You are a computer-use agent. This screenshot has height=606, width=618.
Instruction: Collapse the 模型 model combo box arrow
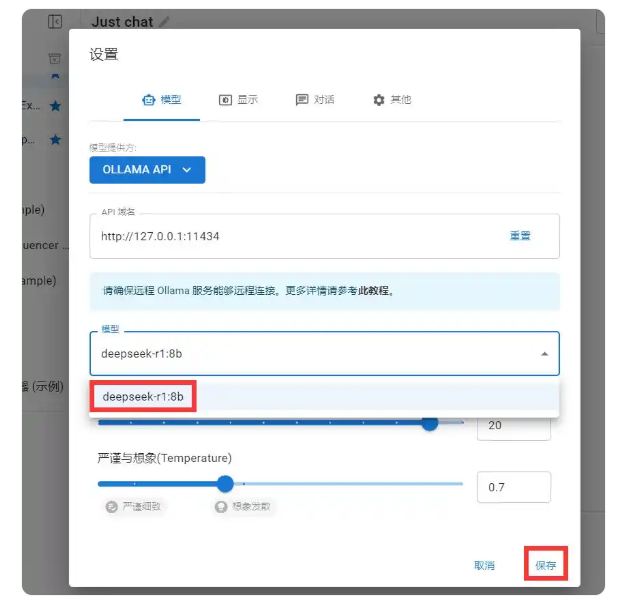coord(544,354)
